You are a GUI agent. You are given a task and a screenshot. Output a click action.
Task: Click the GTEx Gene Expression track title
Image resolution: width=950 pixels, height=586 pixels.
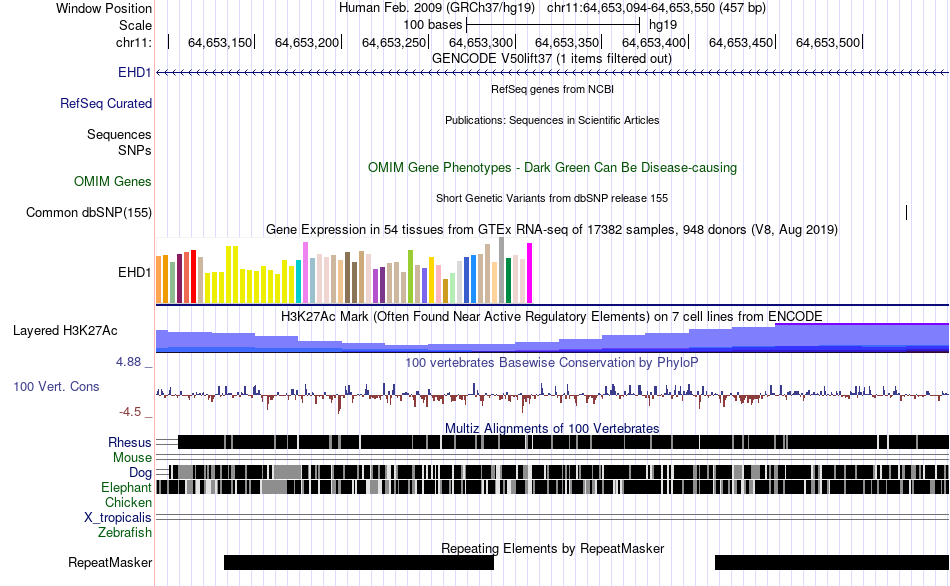click(x=552, y=230)
